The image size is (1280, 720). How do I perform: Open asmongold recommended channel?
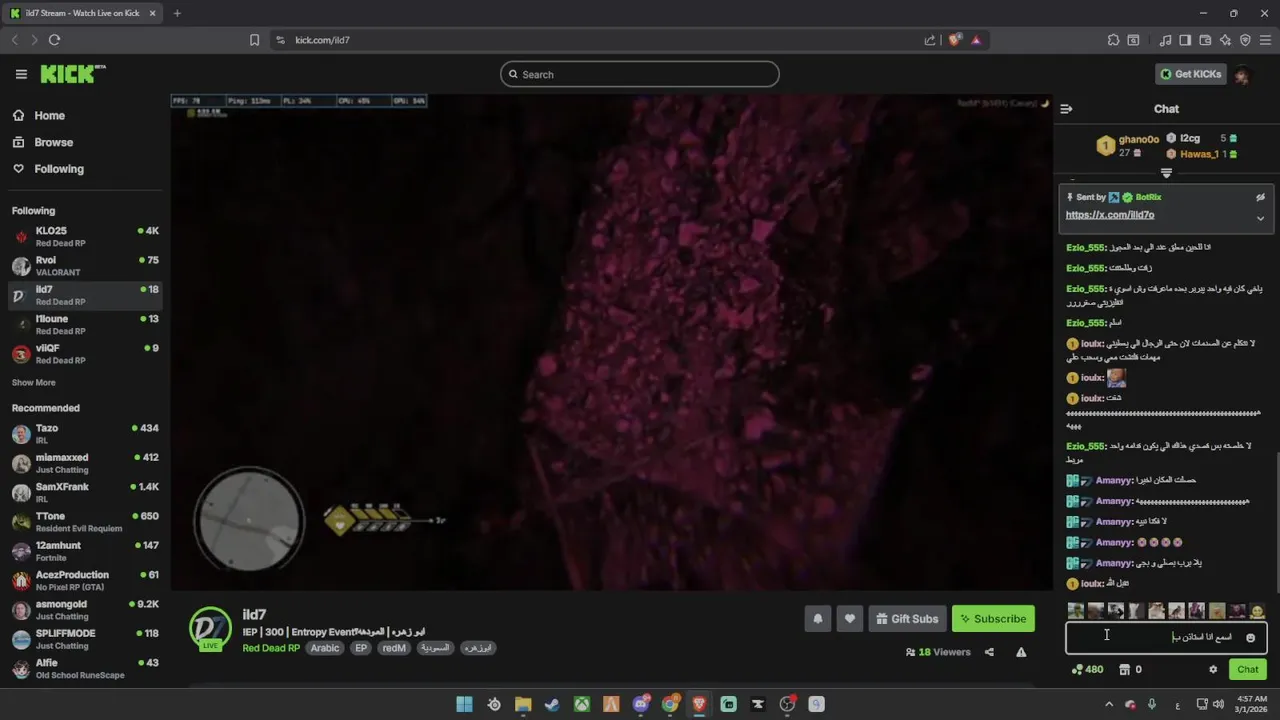(x=85, y=610)
